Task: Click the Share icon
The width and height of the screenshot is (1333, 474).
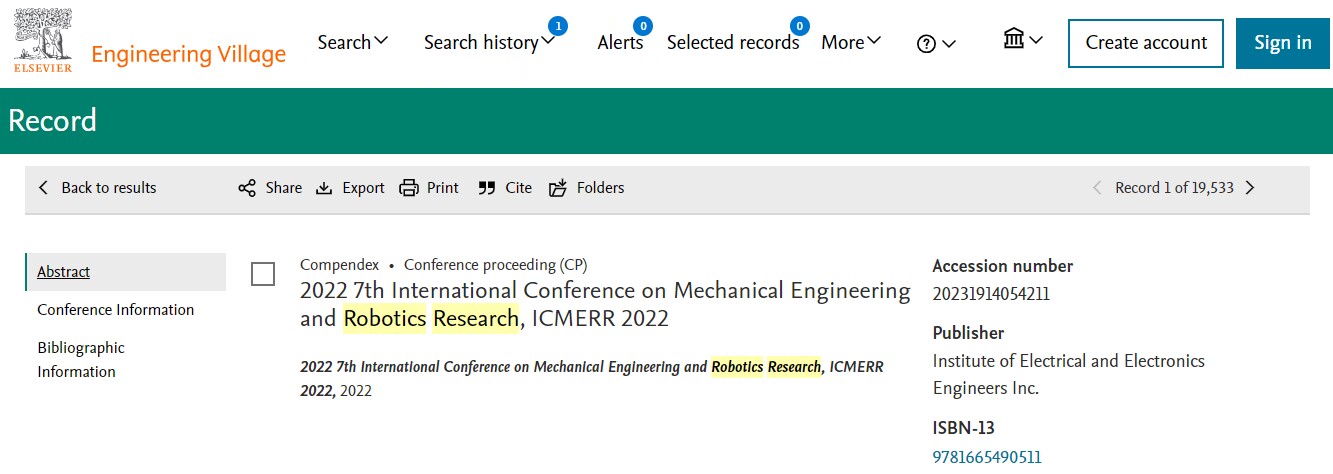Action: click(x=247, y=188)
